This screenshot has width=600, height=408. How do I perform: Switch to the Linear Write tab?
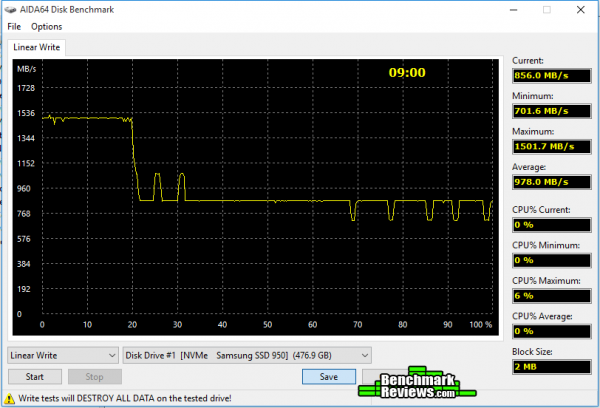point(36,47)
